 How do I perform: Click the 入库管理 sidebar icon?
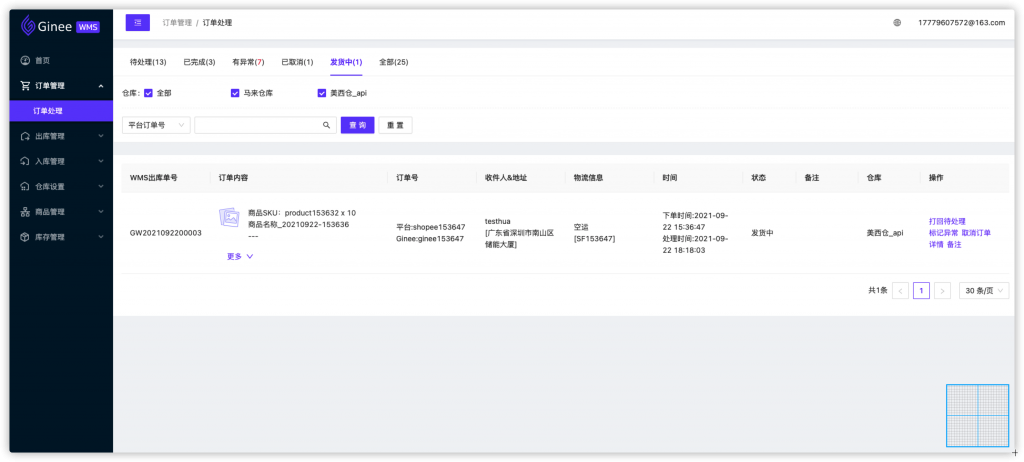click(25, 161)
